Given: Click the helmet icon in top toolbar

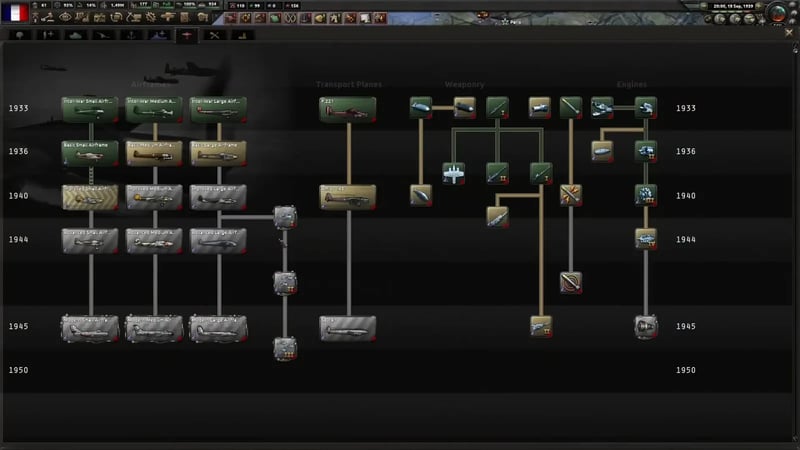Looking at the screenshot, I should click(203, 18).
